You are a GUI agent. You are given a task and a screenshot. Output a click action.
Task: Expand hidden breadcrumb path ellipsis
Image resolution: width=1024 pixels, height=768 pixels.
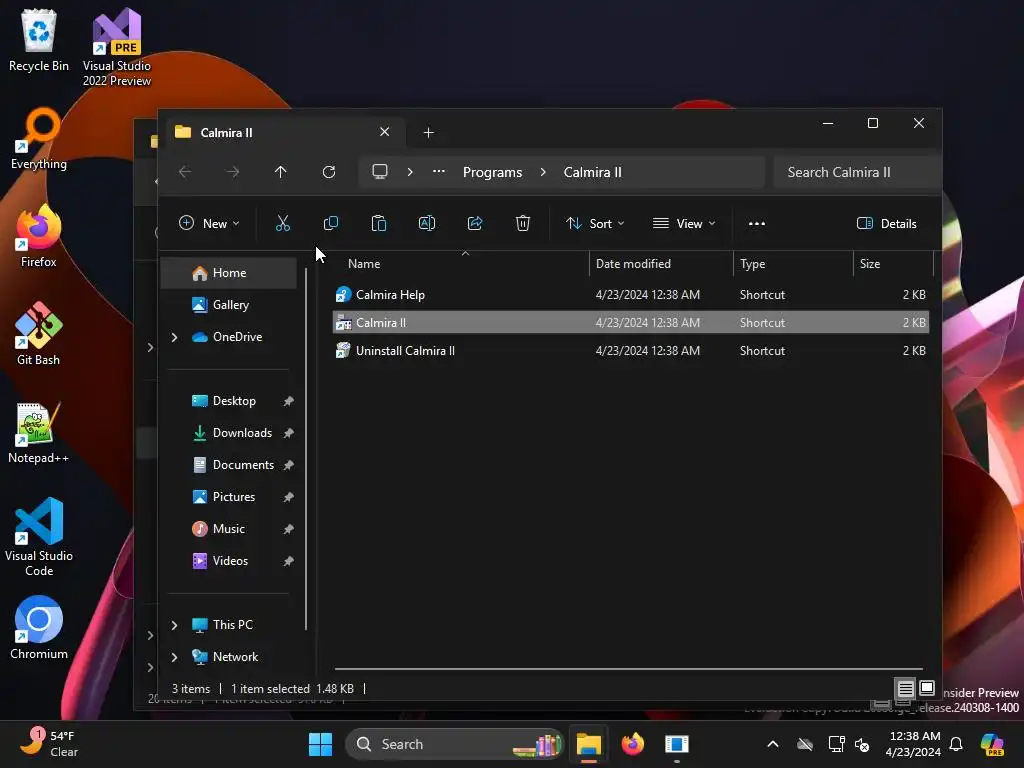pyautogui.click(x=439, y=172)
